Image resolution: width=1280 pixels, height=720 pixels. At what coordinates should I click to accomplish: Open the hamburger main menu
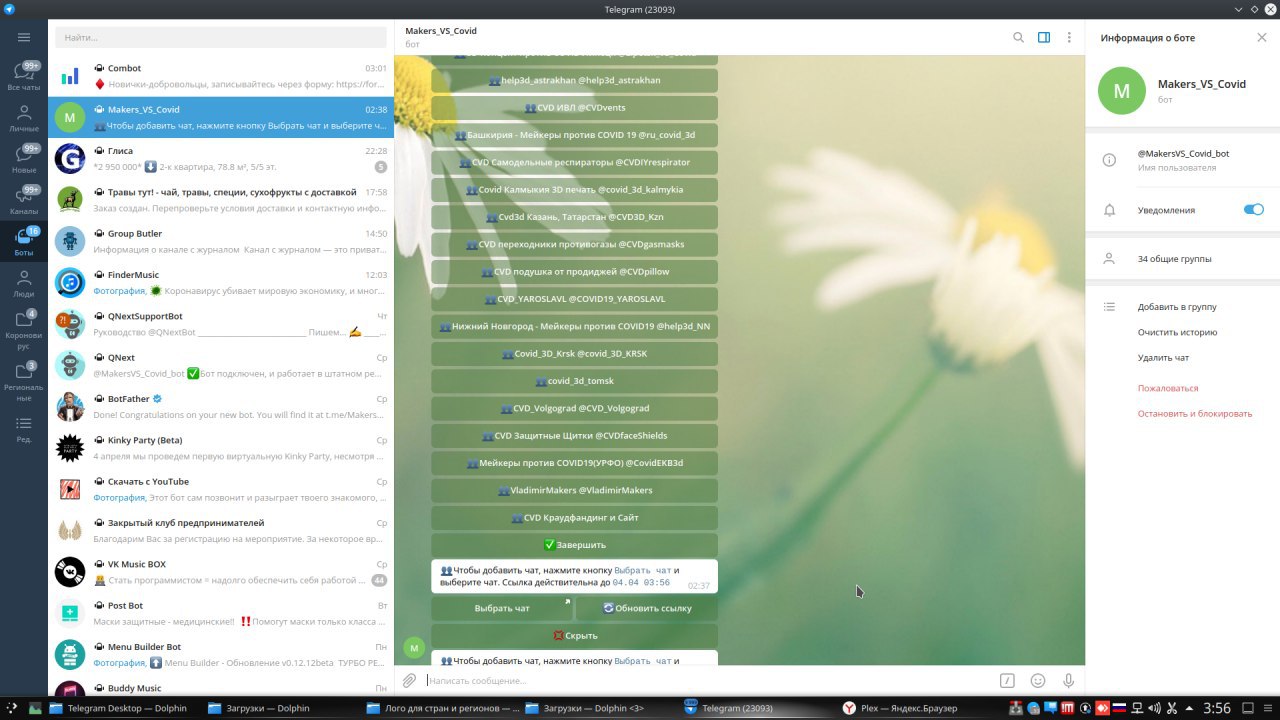tap(24, 37)
